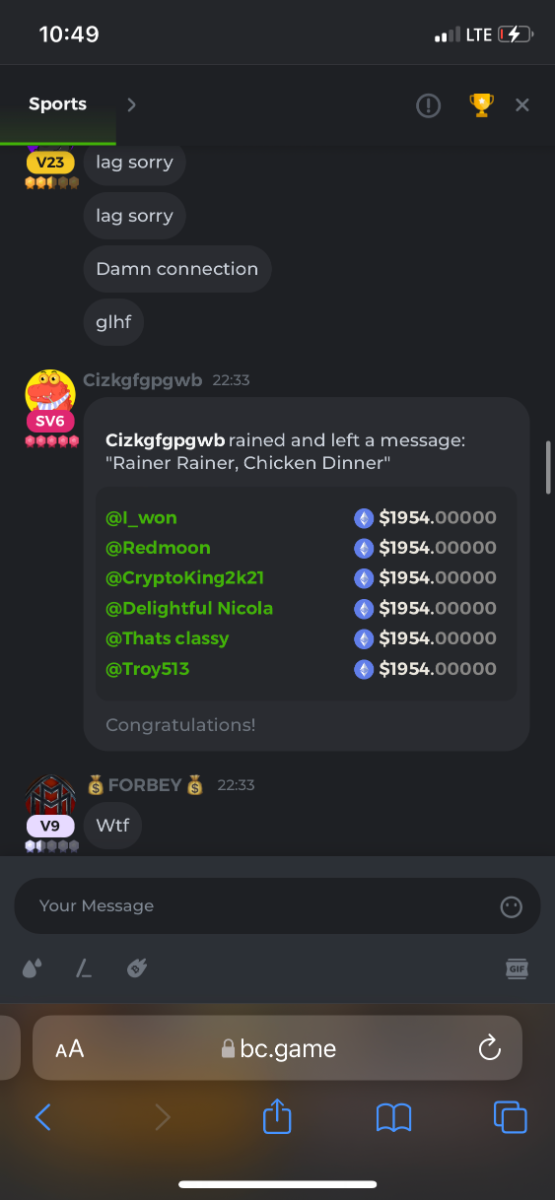Focus the Your Message input field
Image resolution: width=555 pixels, height=1200 pixels.
[x=277, y=906]
